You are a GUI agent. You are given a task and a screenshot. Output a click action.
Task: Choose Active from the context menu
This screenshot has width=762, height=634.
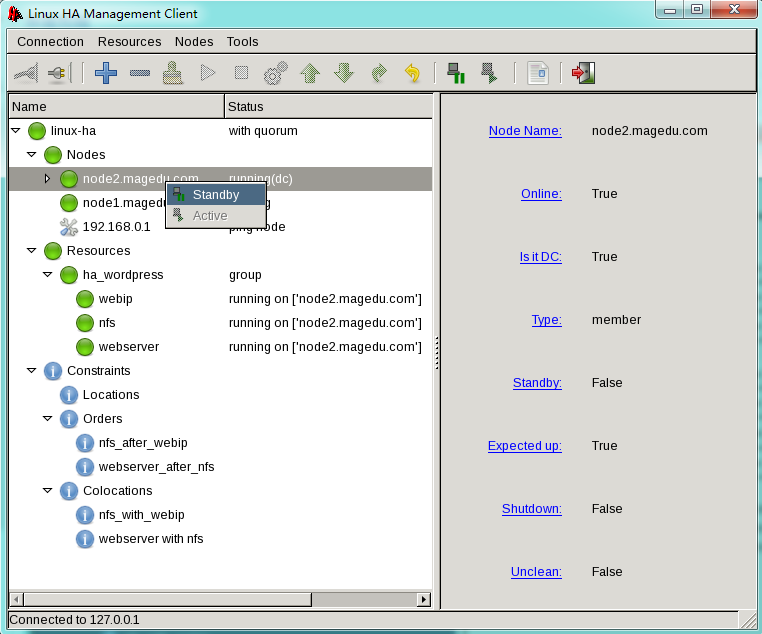pos(216,216)
